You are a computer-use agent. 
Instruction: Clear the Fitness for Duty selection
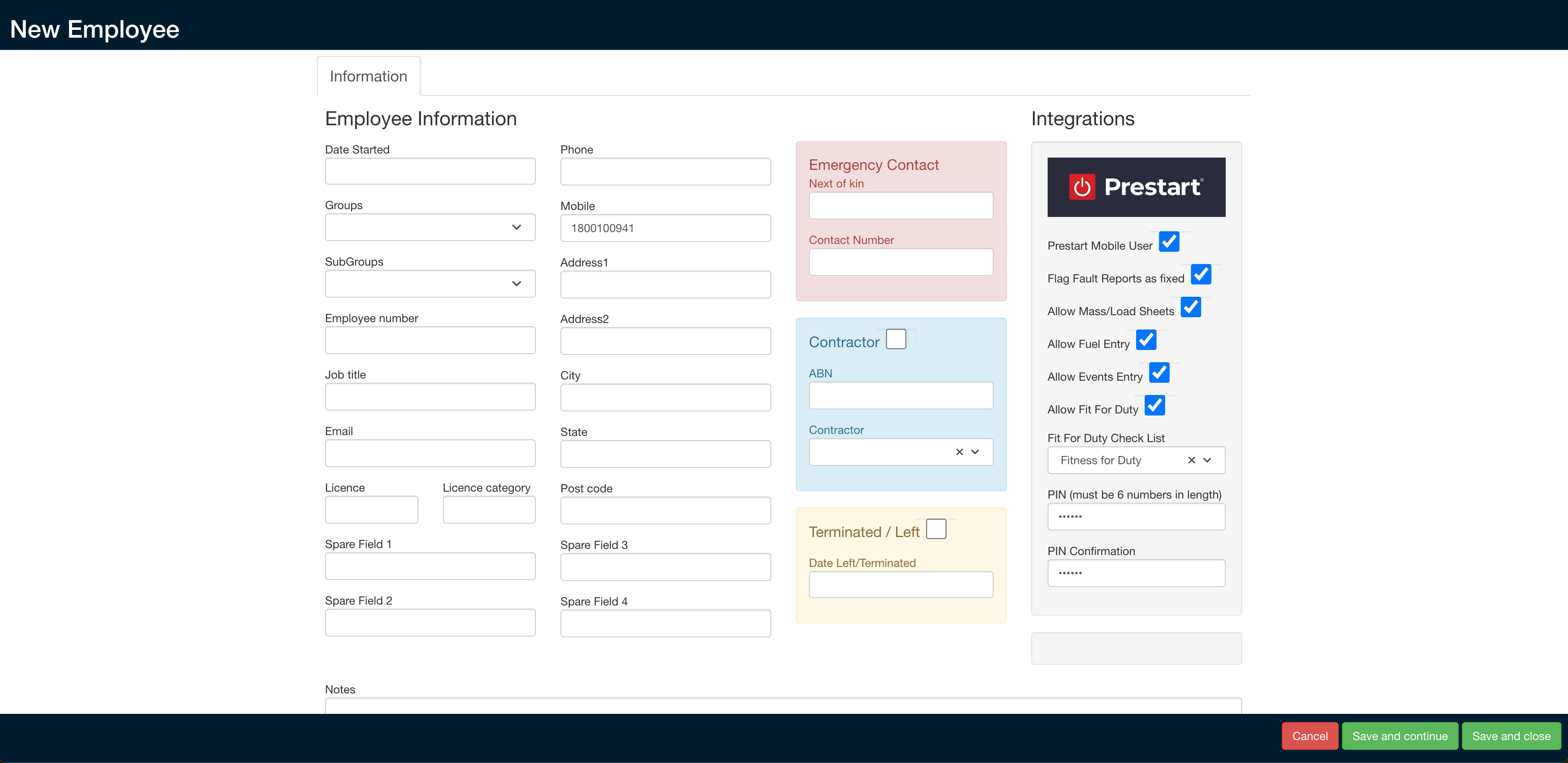click(1191, 460)
